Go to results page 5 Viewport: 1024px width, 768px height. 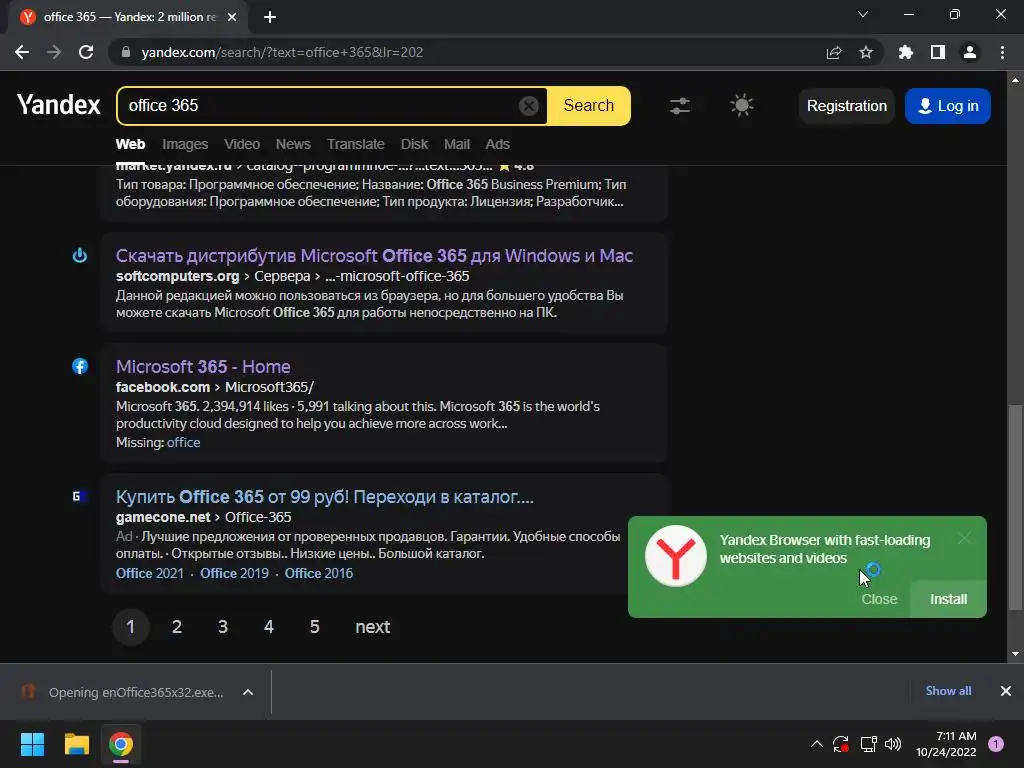click(315, 627)
